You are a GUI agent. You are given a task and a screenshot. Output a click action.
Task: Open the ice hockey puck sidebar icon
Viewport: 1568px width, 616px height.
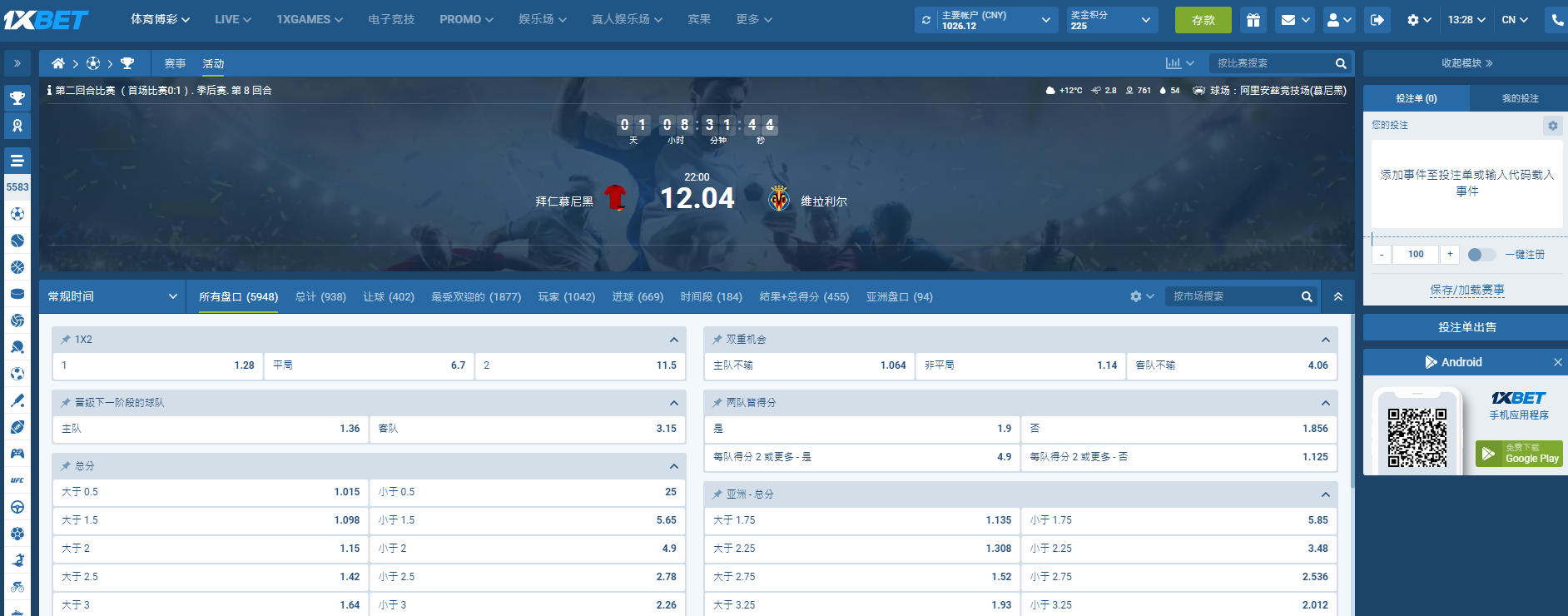tap(17, 294)
